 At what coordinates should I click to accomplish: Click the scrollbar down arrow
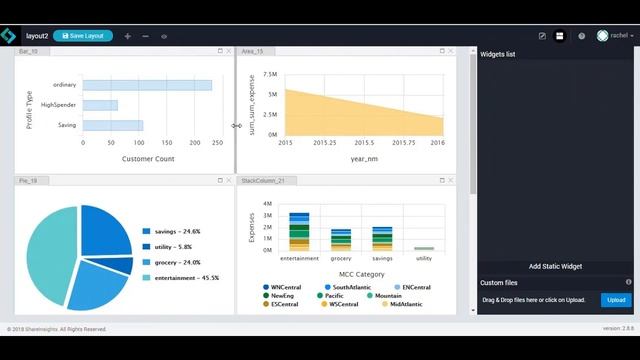tap(473, 310)
